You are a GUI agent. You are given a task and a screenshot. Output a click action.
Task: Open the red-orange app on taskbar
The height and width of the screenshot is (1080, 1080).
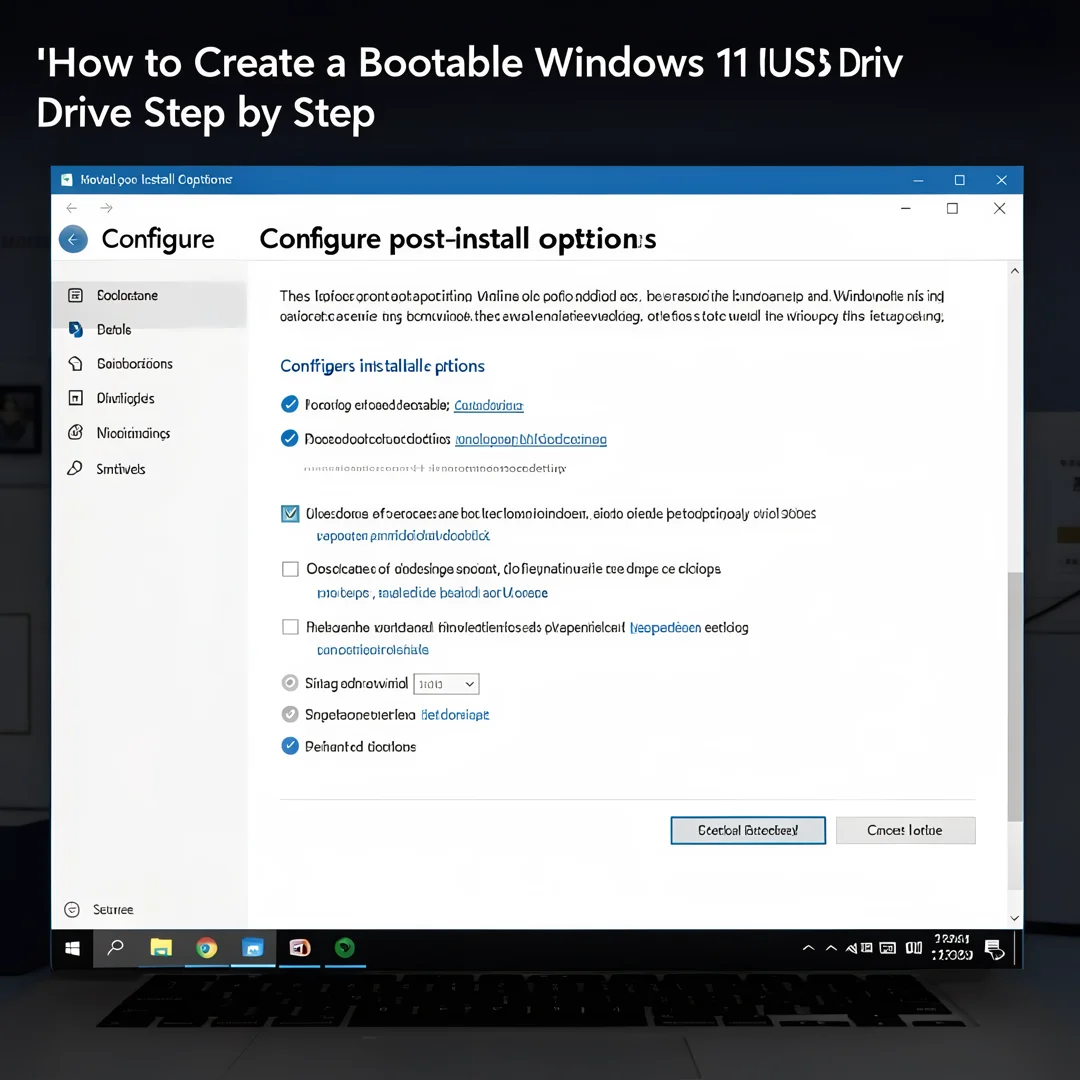tap(300, 948)
